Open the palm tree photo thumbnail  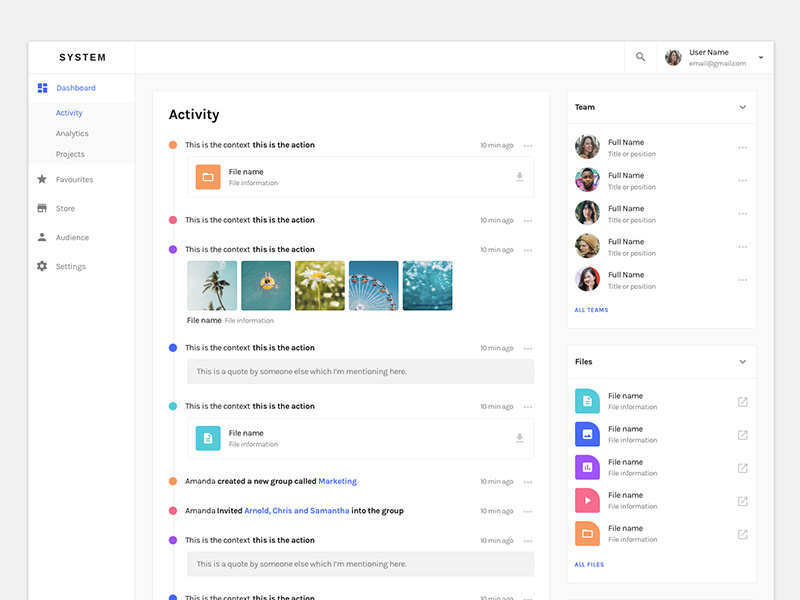212,286
